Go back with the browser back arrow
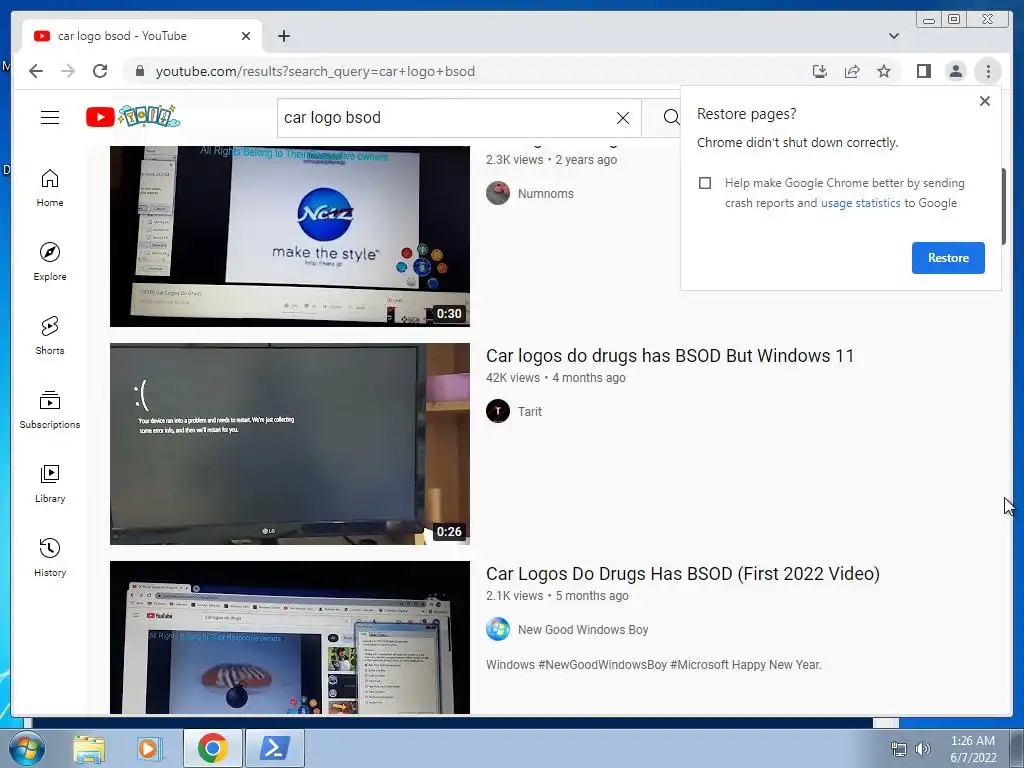The height and width of the screenshot is (768, 1024). 36,71
